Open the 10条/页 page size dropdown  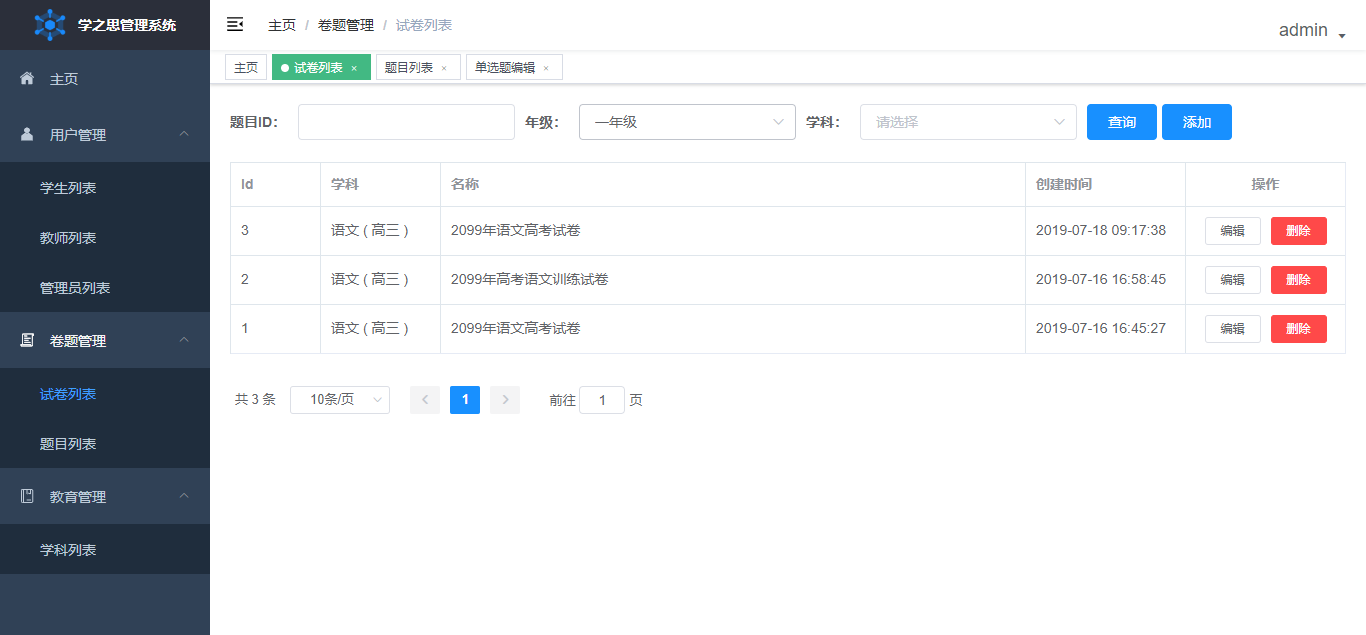[340, 400]
